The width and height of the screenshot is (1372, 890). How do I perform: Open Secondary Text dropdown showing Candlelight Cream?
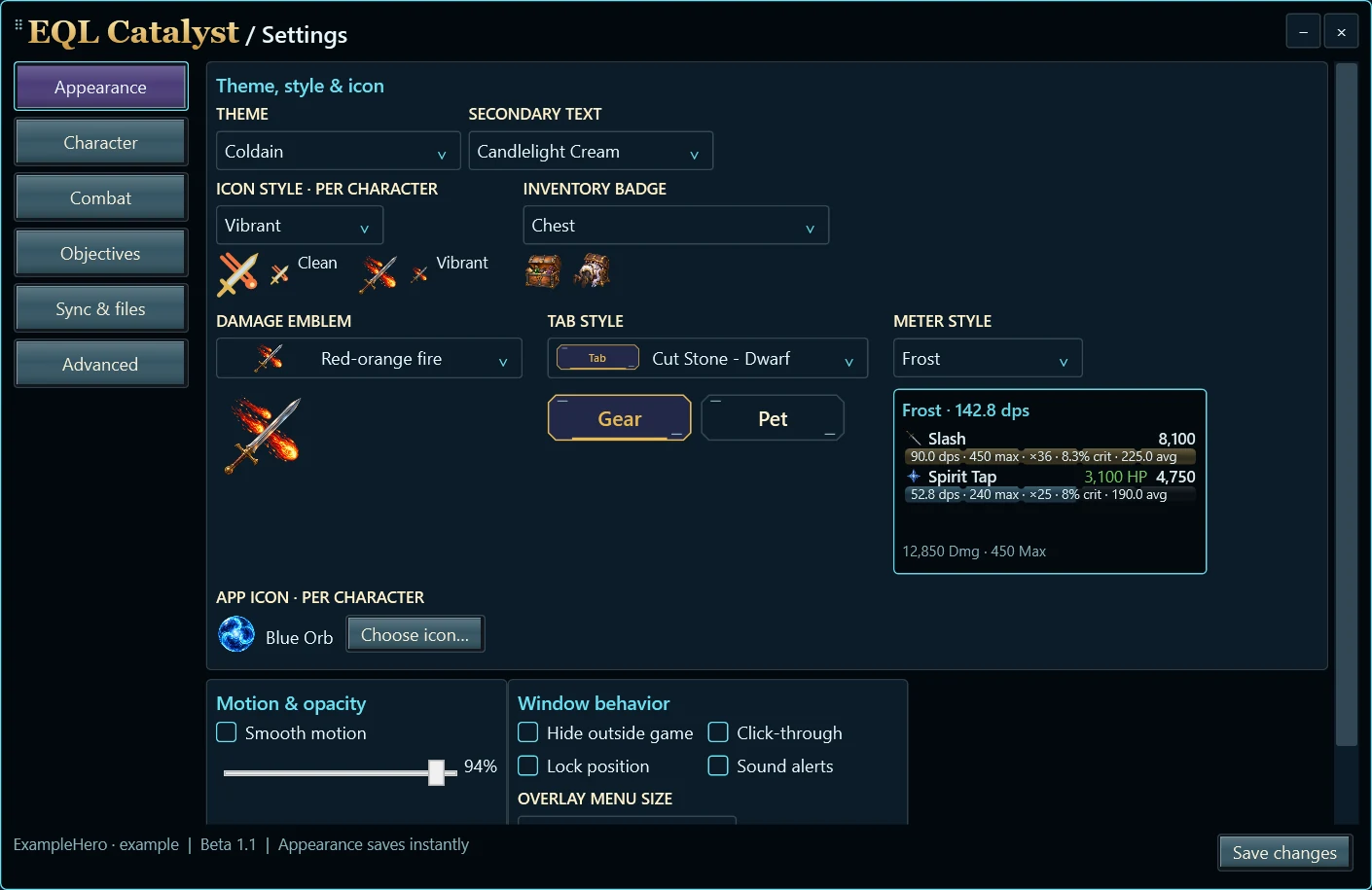tap(591, 151)
